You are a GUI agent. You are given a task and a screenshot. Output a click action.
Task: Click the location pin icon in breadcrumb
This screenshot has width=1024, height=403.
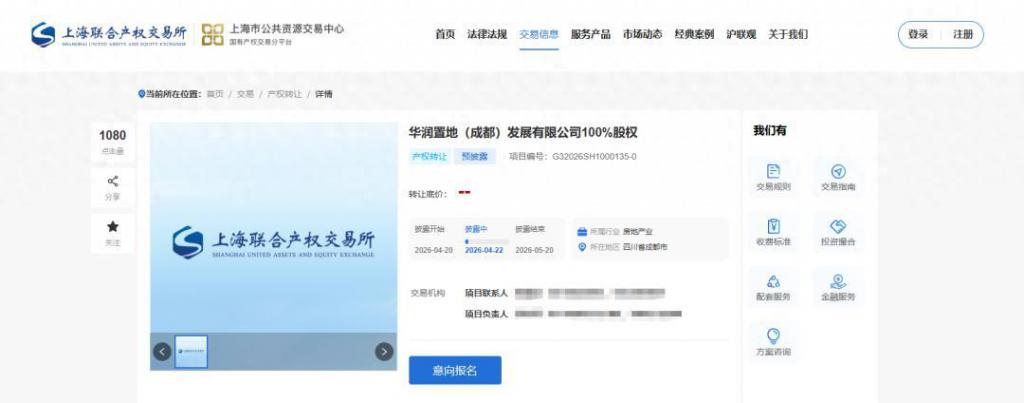pyautogui.click(x=141, y=94)
